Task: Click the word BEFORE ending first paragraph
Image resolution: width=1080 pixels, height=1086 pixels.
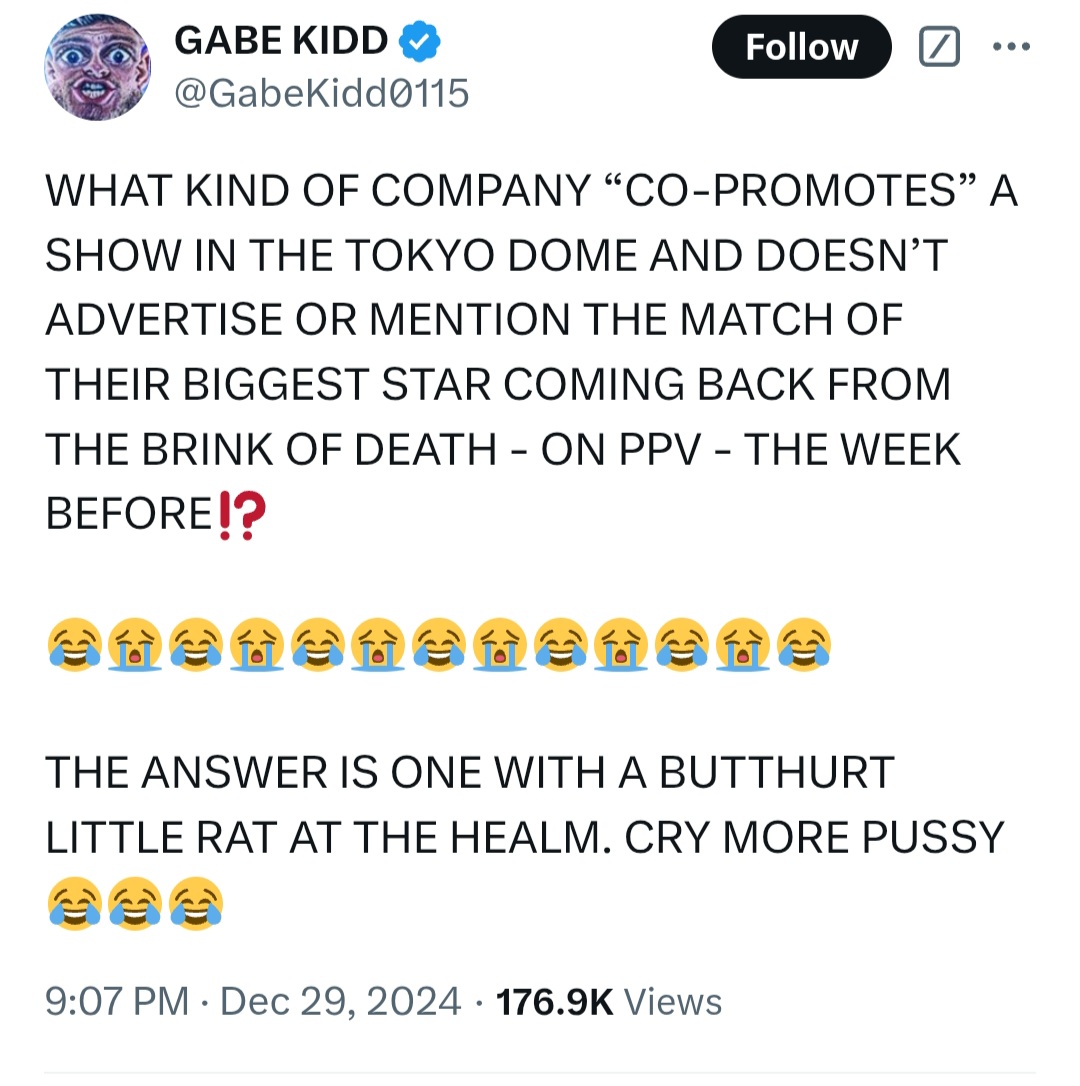Action: click(129, 514)
